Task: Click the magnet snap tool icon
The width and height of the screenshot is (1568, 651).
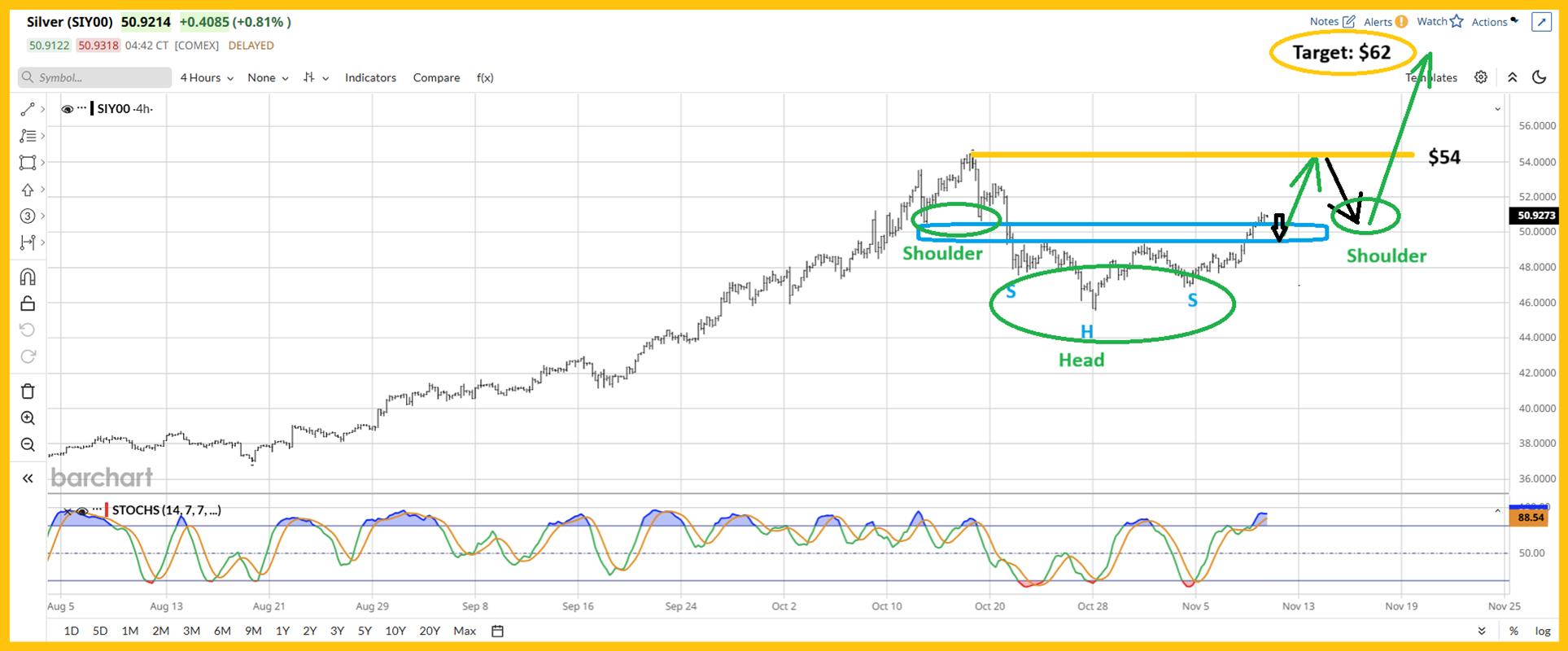Action: coord(28,277)
